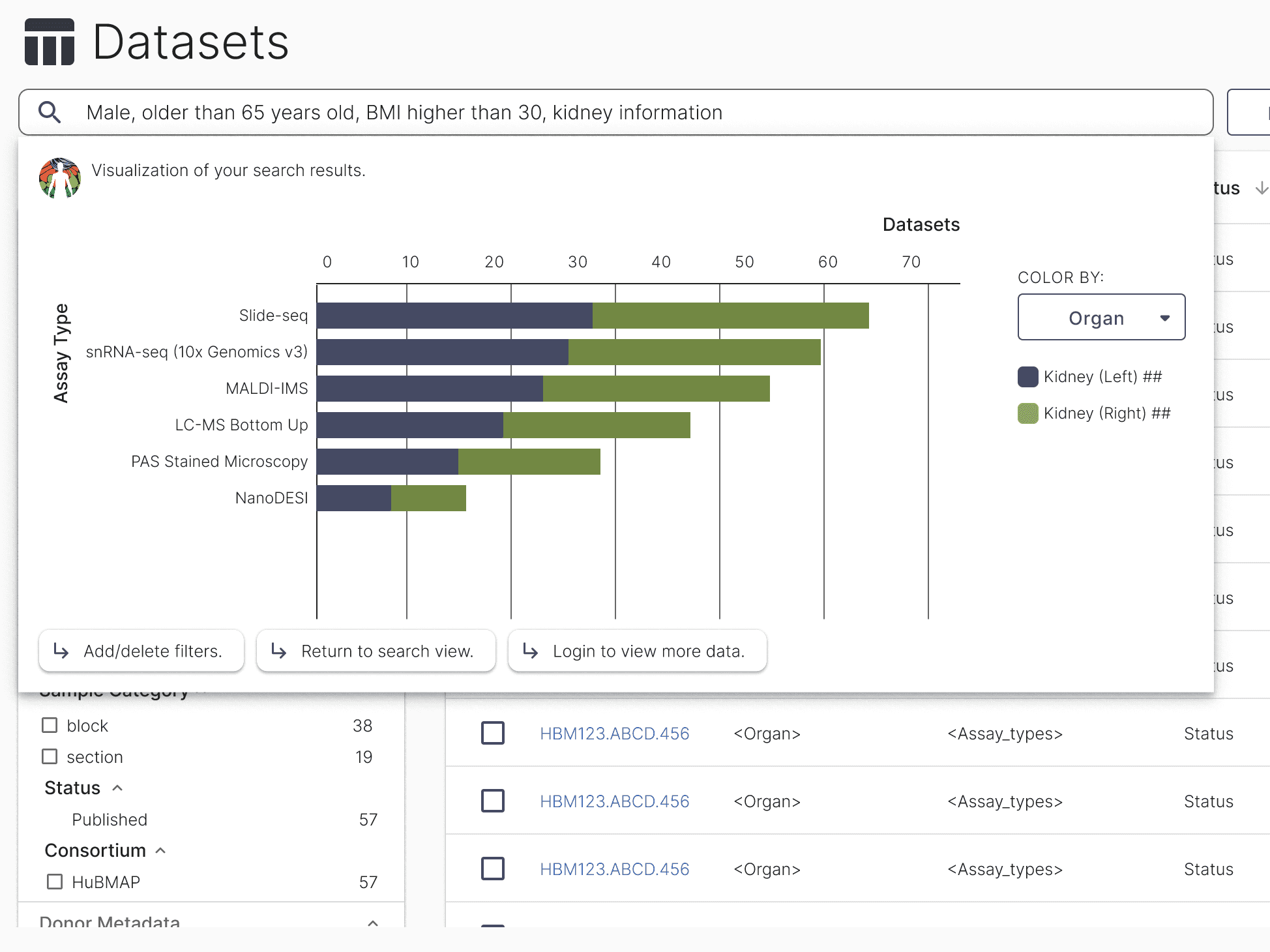Click arrow icon on Add/delete filters
1270x952 pixels.
(61, 651)
